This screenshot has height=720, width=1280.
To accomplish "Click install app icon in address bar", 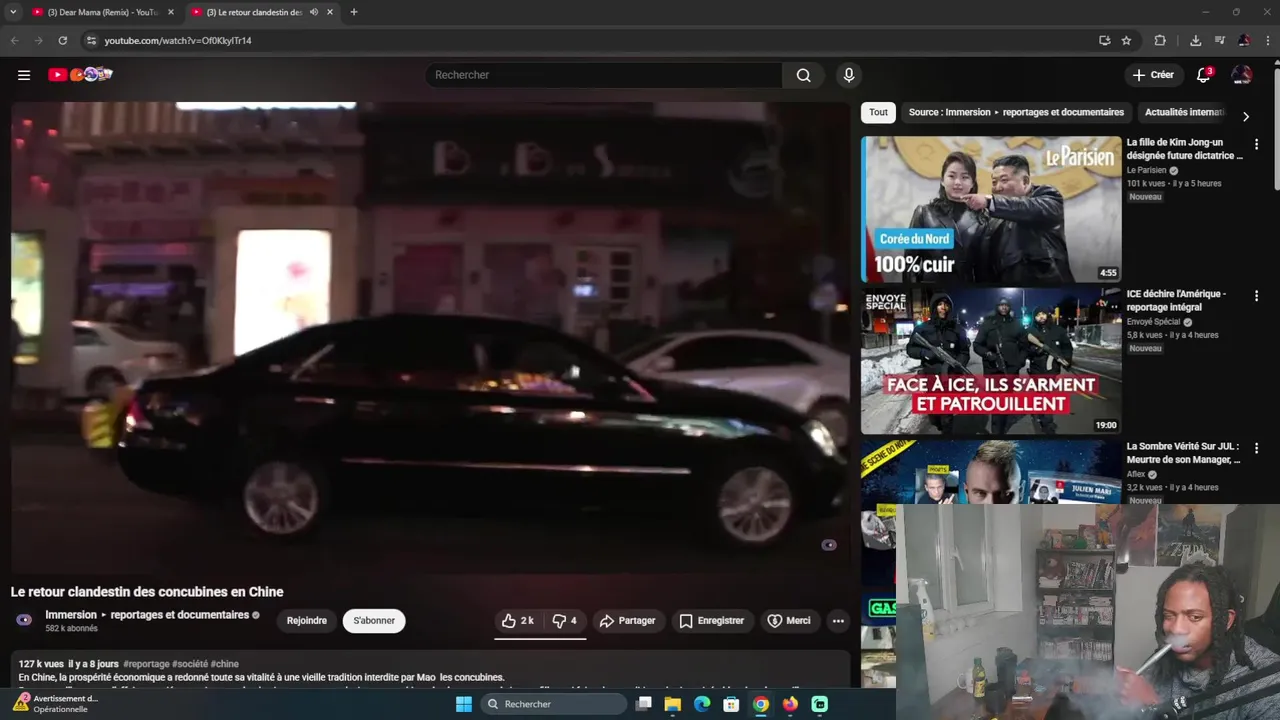I will click(x=1104, y=40).
